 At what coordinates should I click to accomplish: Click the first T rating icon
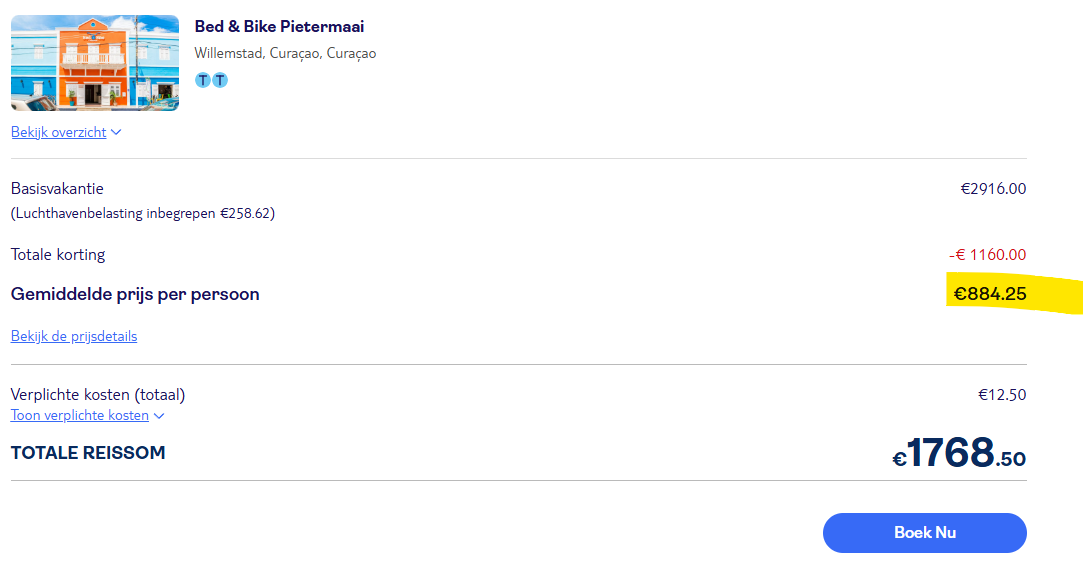203,80
